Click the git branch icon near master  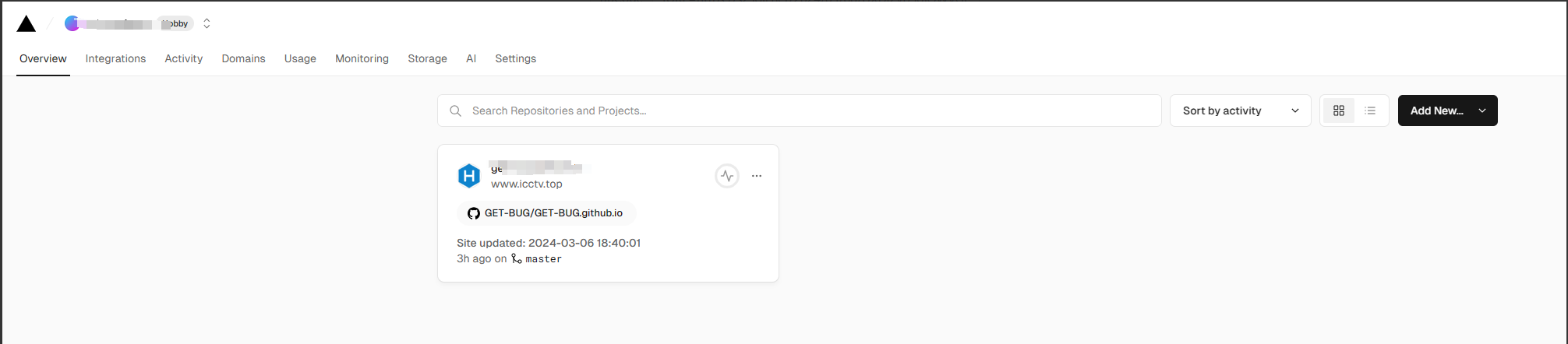(517, 258)
